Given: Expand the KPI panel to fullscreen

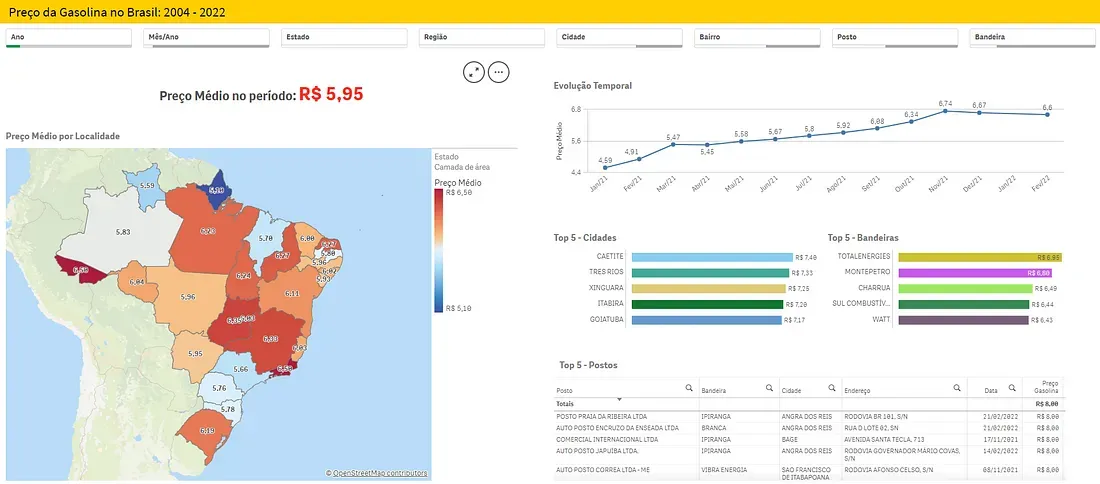Looking at the screenshot, I should (474, 72).
